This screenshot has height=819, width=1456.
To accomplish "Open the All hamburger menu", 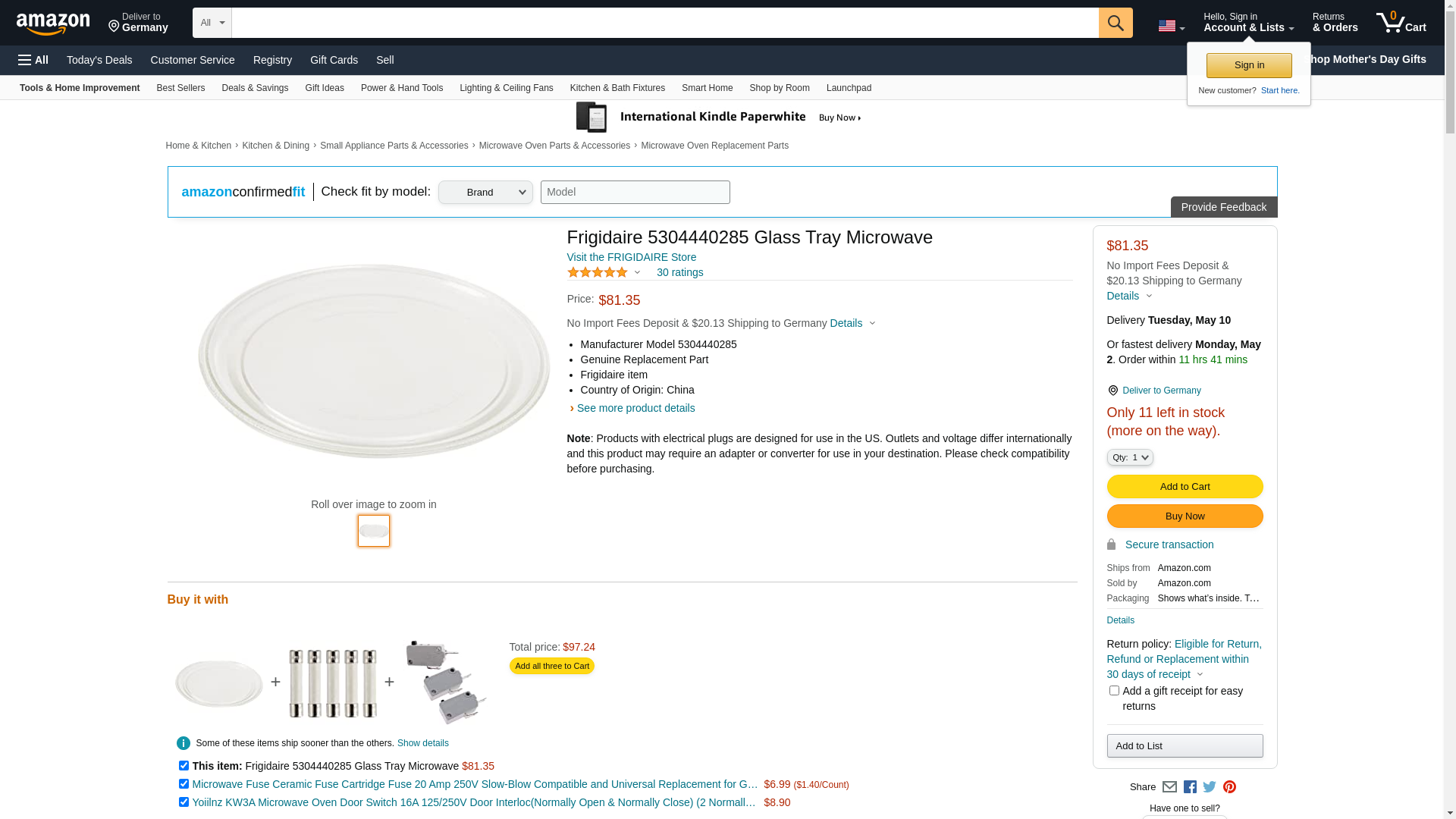I will click(33, 60).
